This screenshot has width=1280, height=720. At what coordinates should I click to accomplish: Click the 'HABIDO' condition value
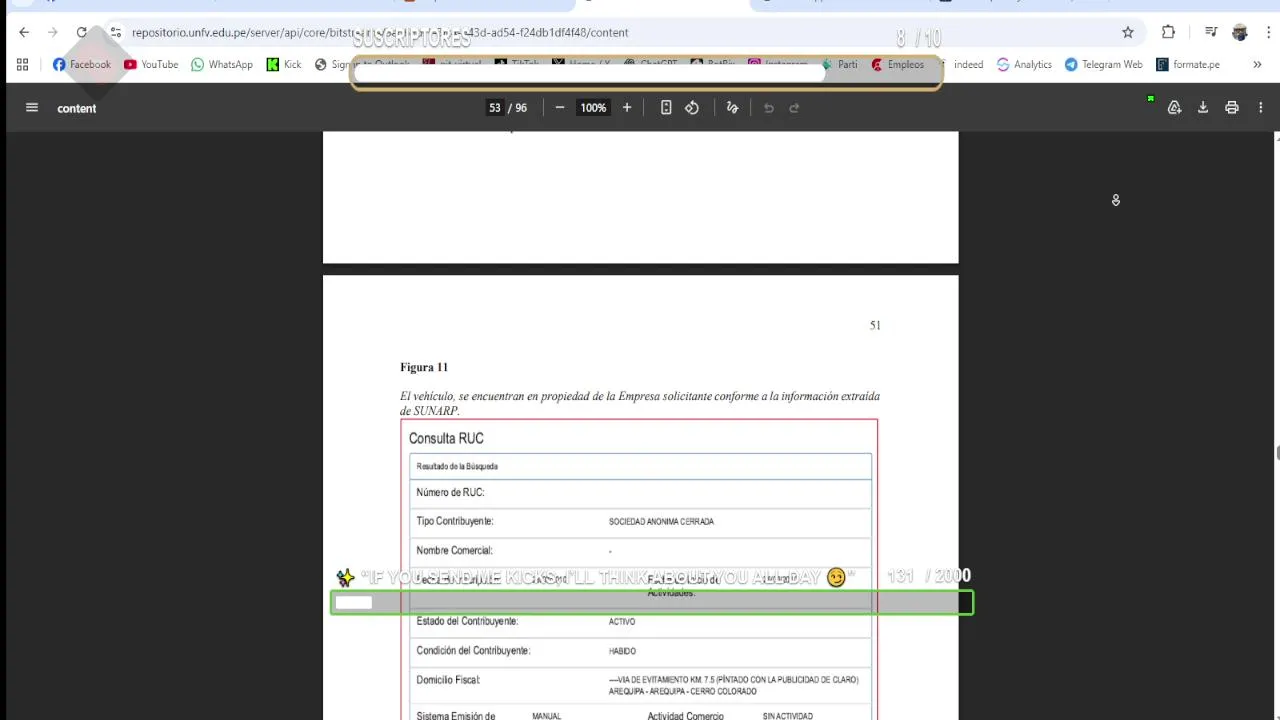coord(622,651)
